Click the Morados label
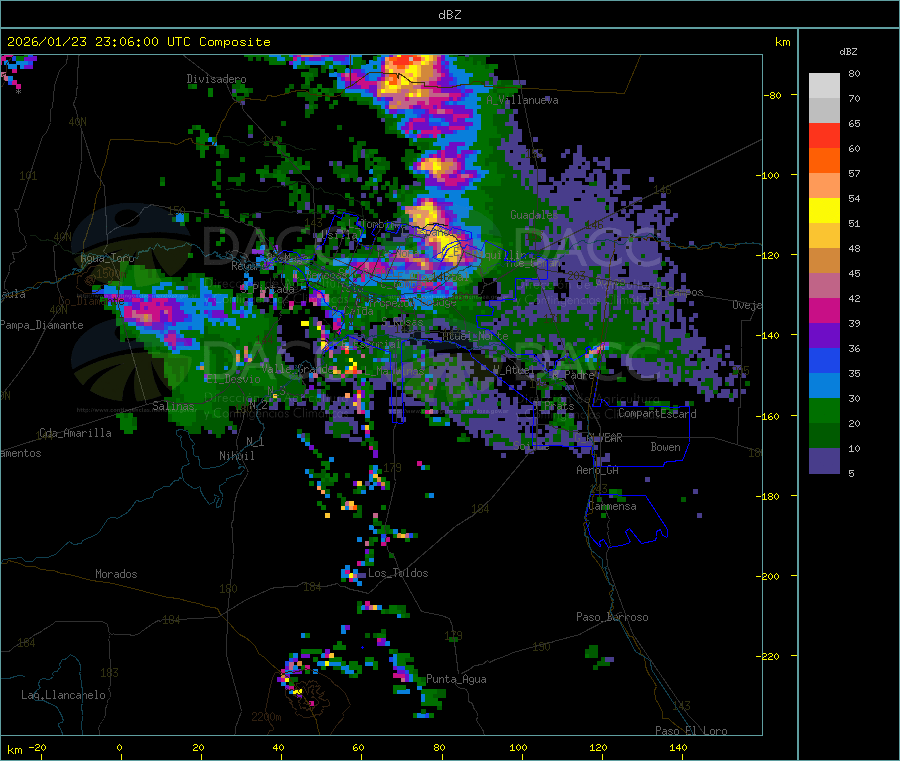Screen dimensions: 900x761 pos(116,574)
